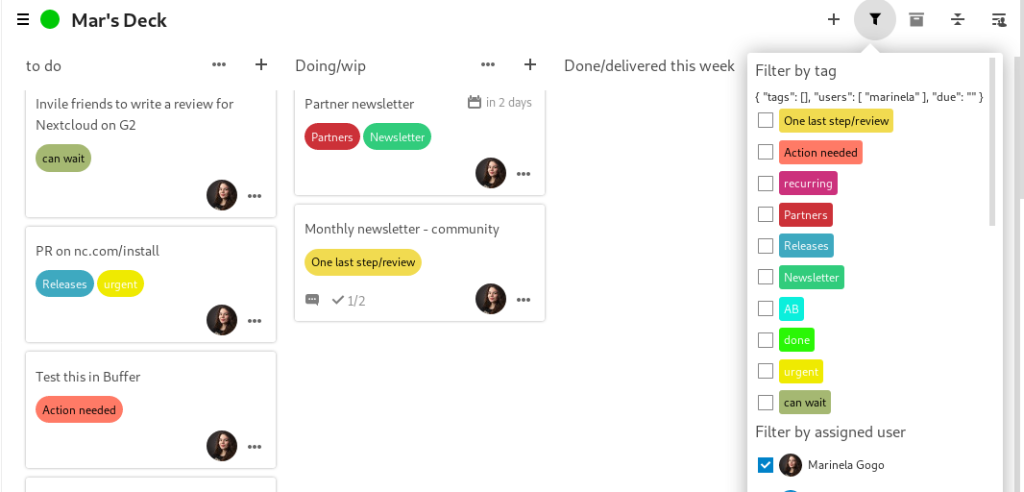Open Doing/wip stack three-dot menu
This screenshot has width=1024, height=492.
tap(488, 65)
